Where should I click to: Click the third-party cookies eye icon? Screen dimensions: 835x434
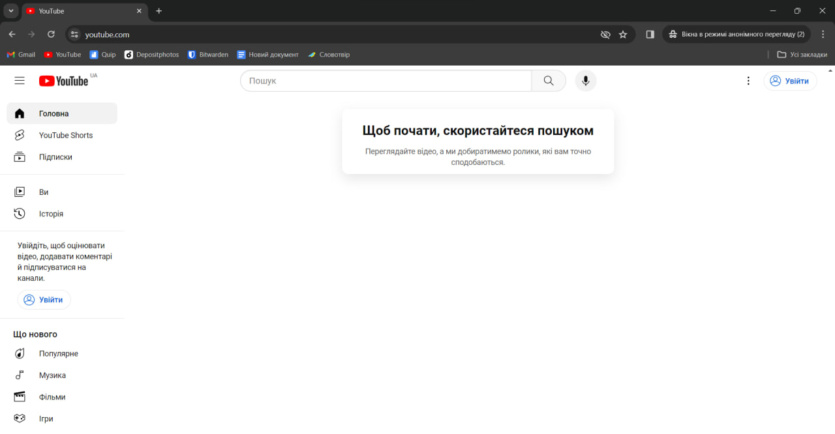(605, 35)
